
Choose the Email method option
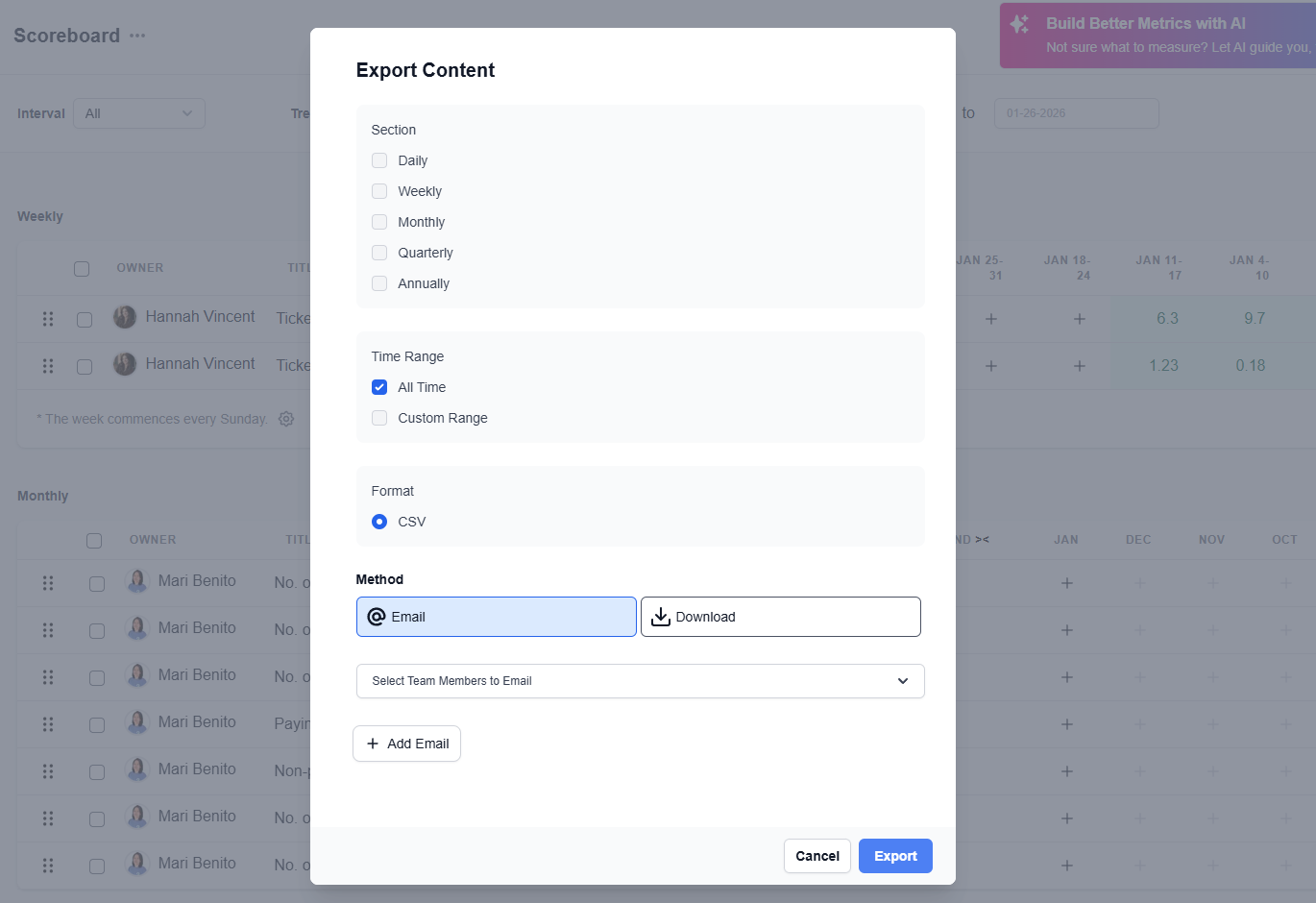click(x=496, y=617)
